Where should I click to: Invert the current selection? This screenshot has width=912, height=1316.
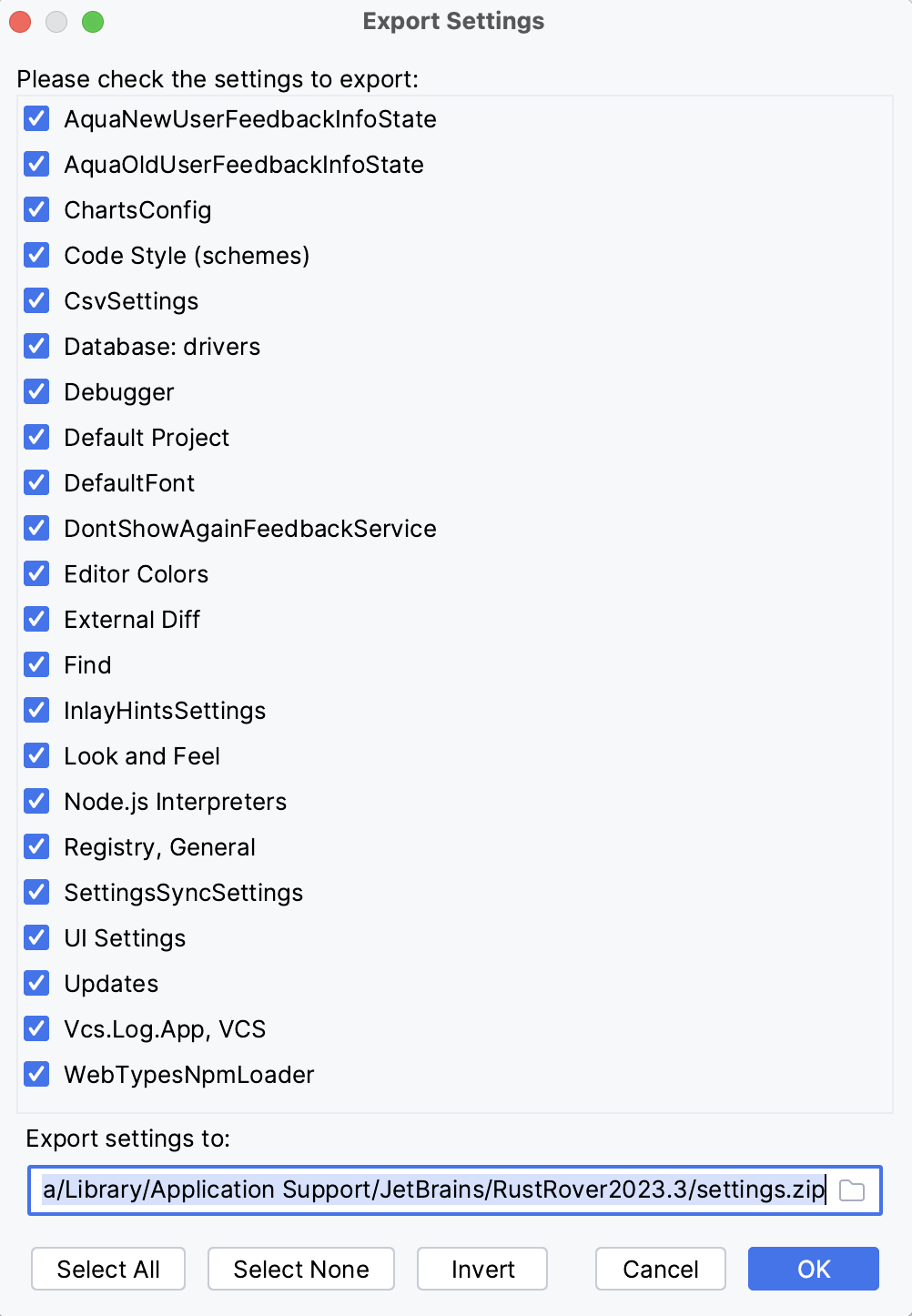(481, 1269)
